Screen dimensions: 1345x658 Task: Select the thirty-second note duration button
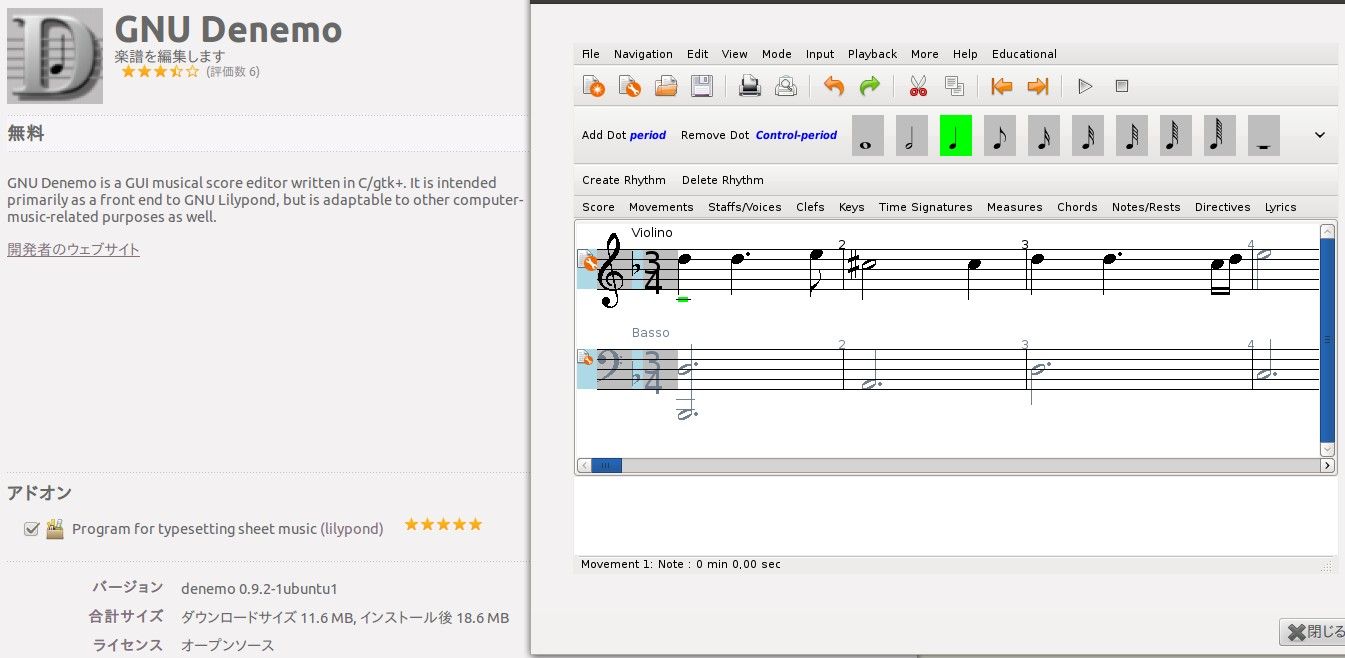[x=1087, y=135]
